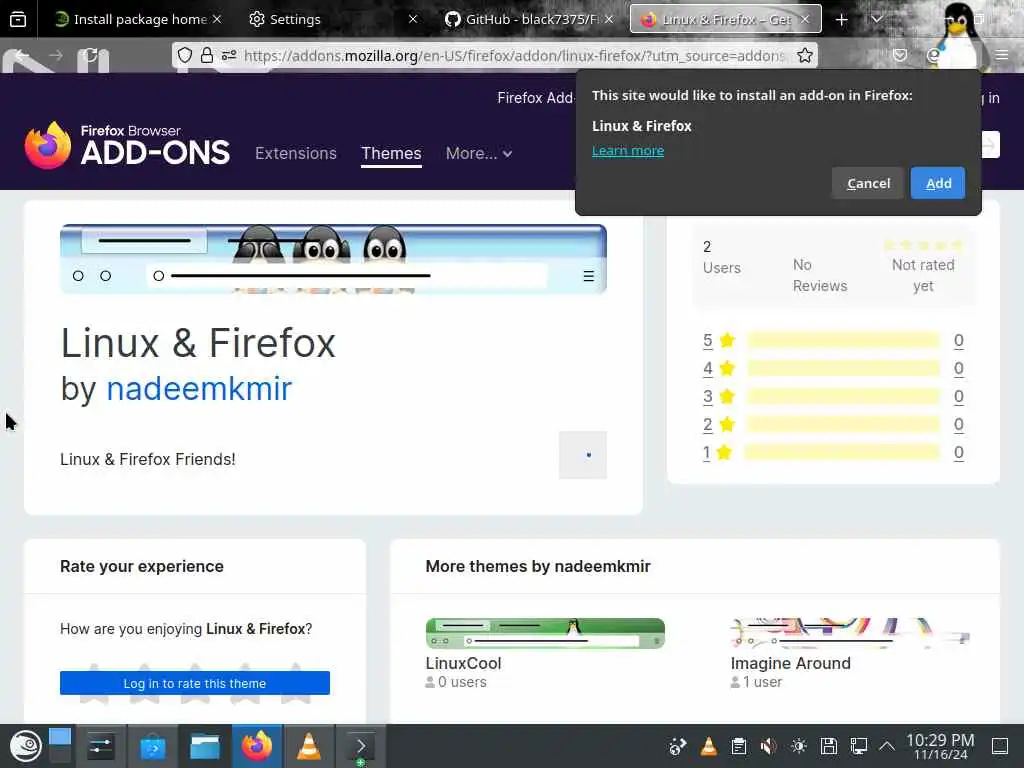Click Firefox Add-ons header link

tap(535, 97)
